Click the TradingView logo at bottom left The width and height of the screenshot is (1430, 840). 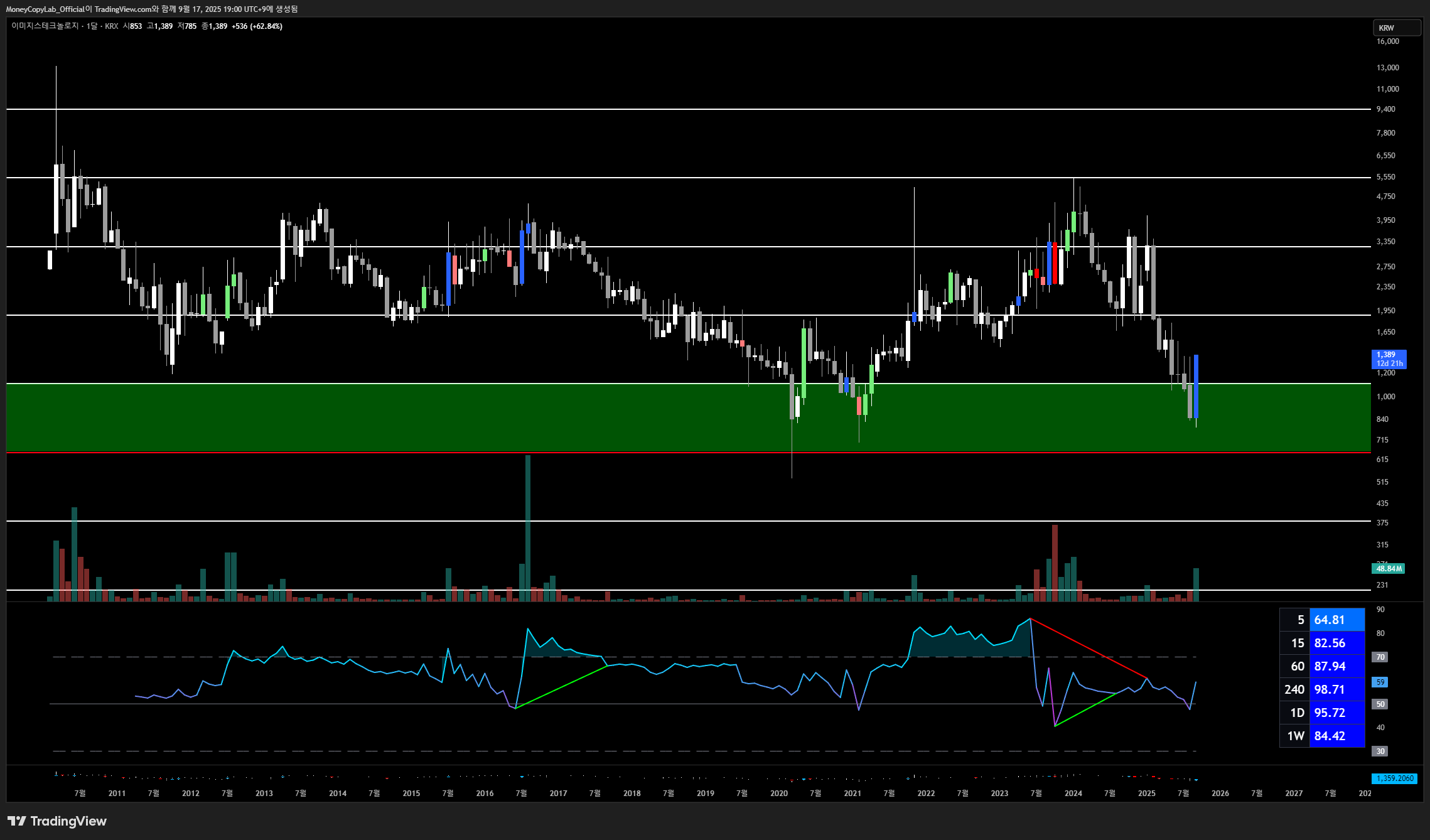tap(57, 821)
